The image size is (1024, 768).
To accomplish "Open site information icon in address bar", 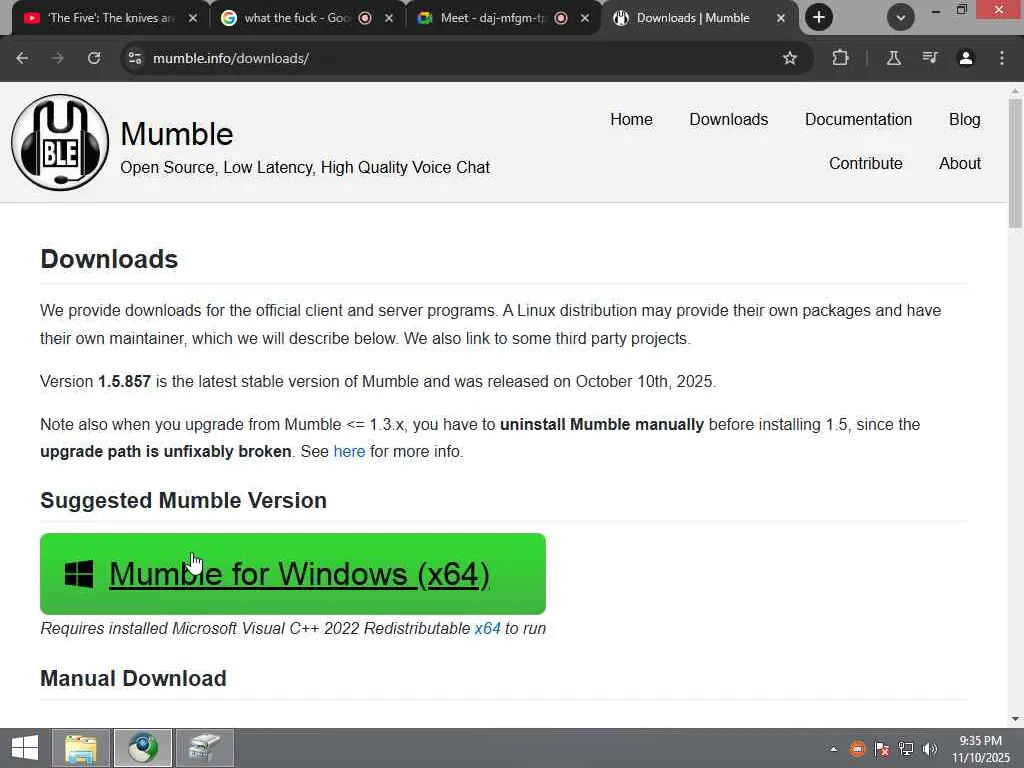I will point(135,58).
